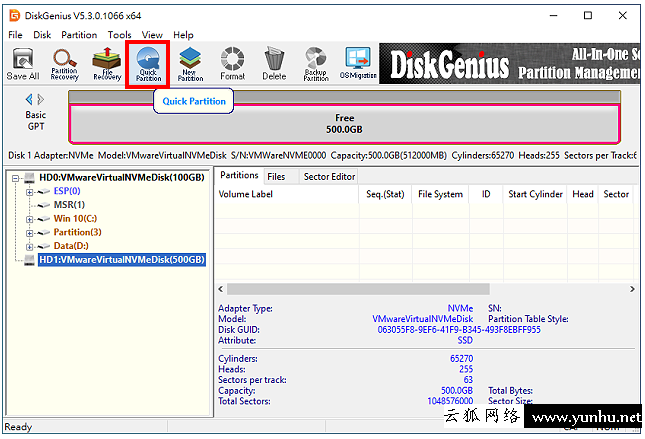The width and height of the screenshot is (645, 439).
Task: Select the MSR(1) partition
Action: [x=69, y=205]
